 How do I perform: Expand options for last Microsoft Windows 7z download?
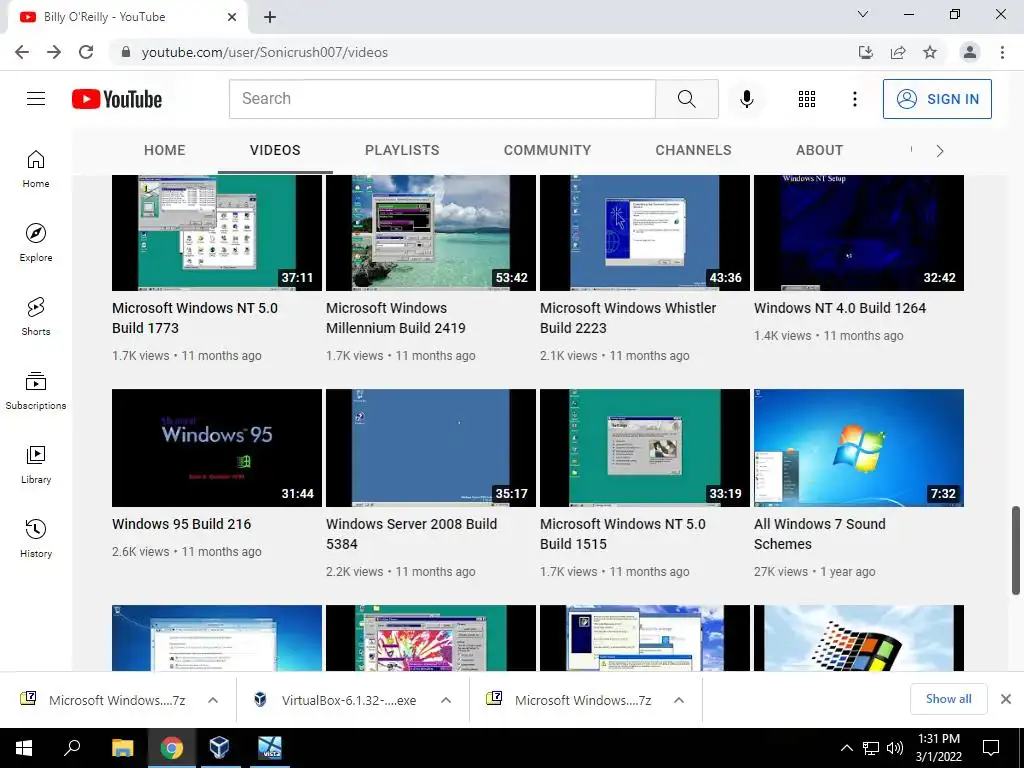tap(679, 700)
